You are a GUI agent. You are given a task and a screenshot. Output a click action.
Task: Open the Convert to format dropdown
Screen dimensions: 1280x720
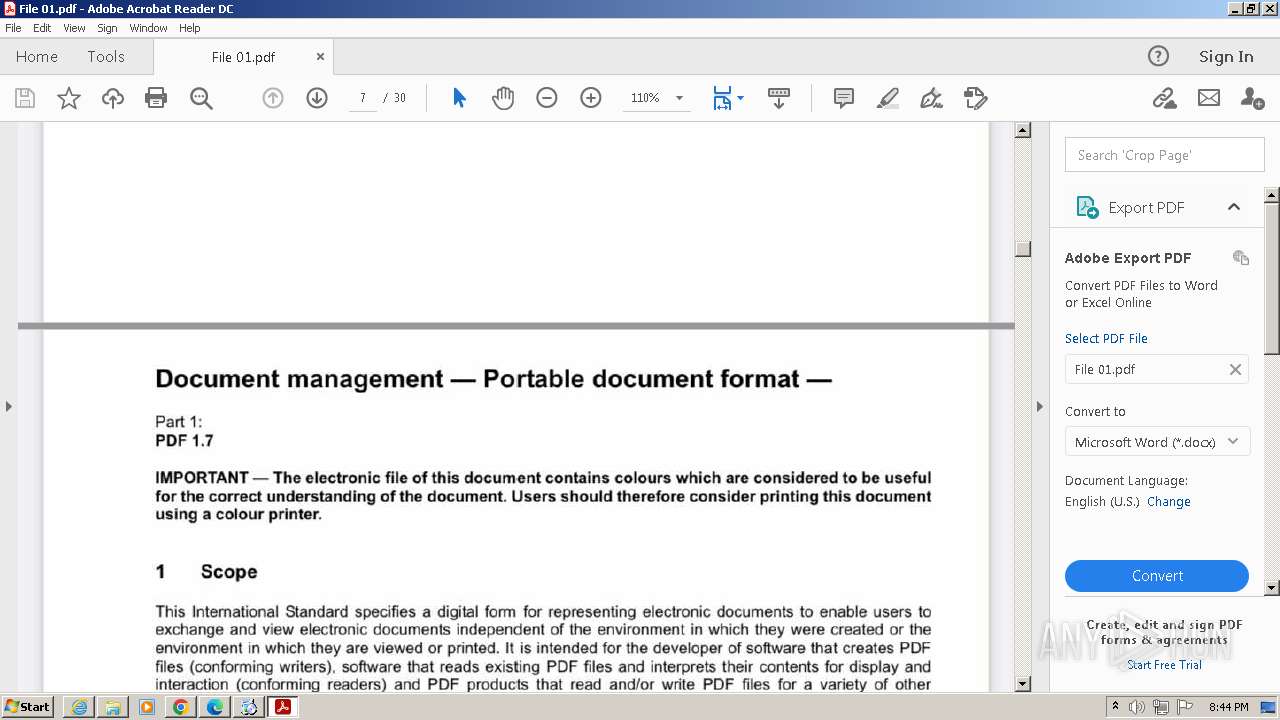(x=1157, y=442)
